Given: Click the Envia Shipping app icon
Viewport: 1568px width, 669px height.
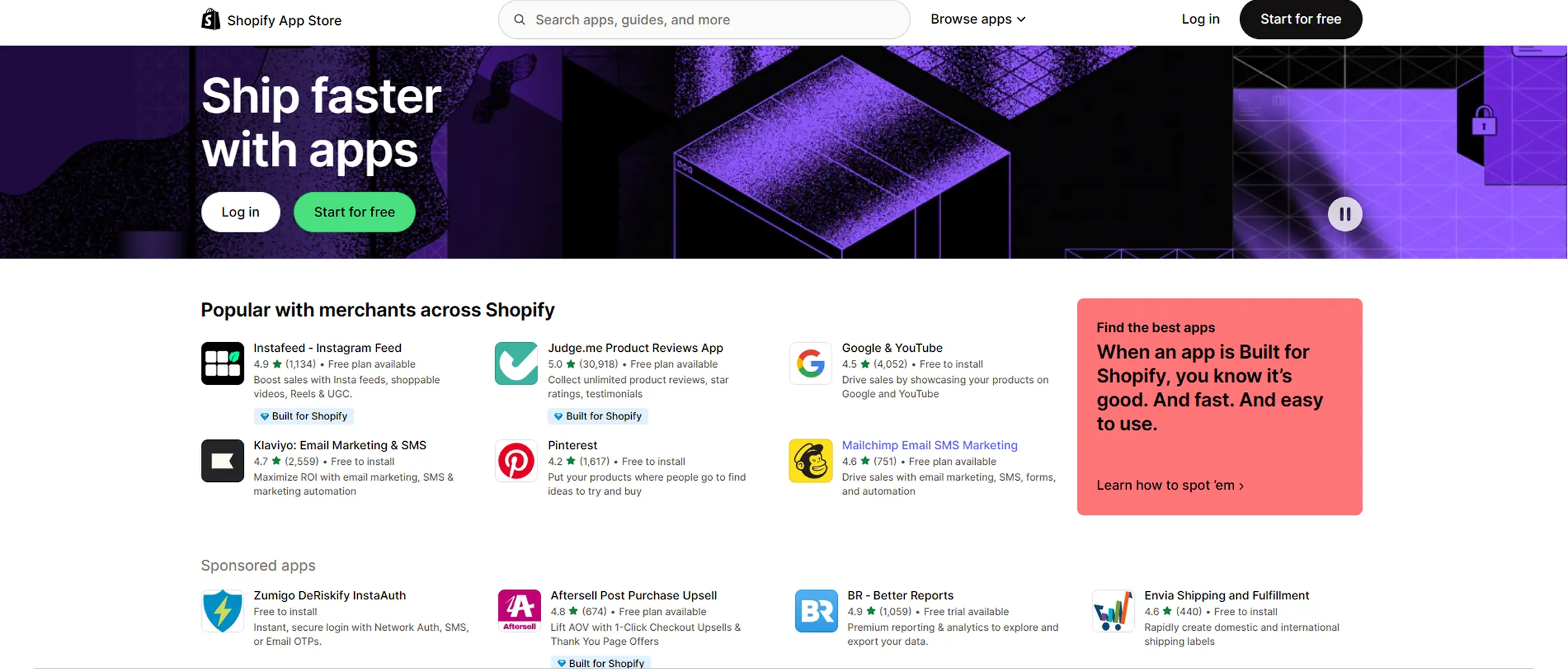Looking at the screenshot, I should click(1112, 610).
